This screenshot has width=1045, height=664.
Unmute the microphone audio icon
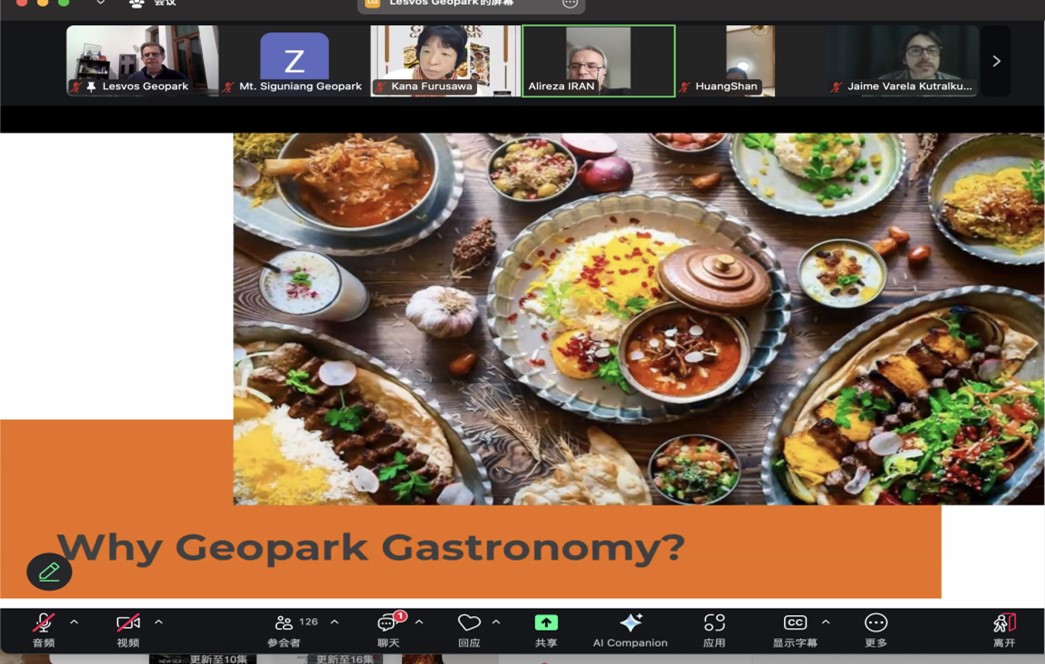[43, 623]
